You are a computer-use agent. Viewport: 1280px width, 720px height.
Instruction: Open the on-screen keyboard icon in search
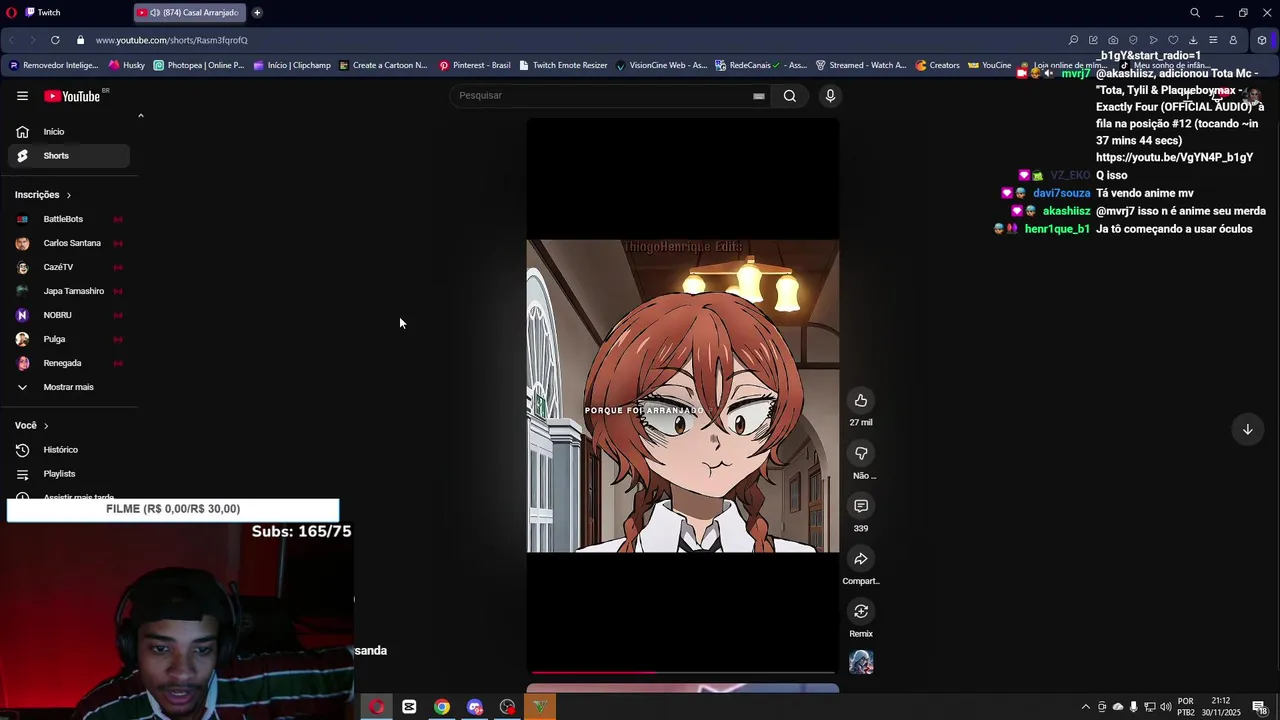point(759,96)
